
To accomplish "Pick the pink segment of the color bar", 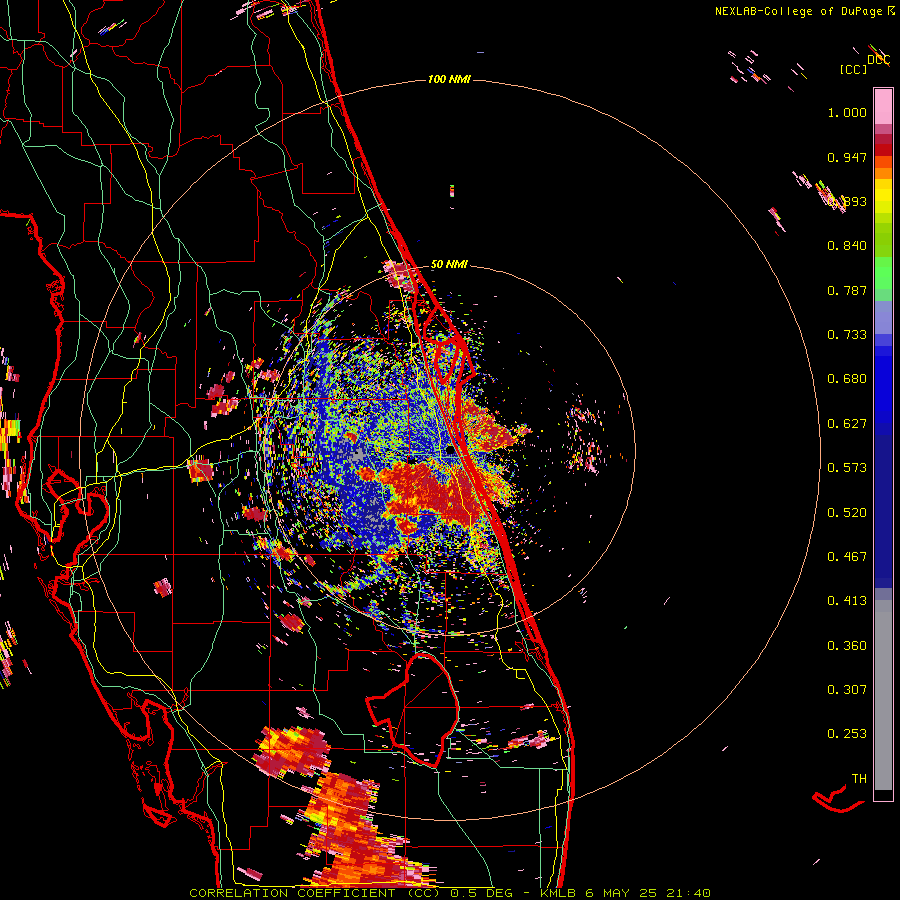I will [x=883, y=106].
